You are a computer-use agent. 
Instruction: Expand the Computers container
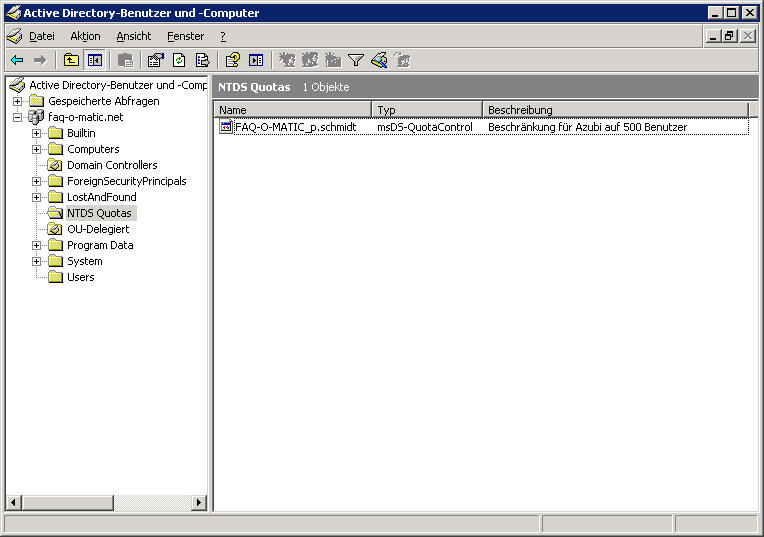click(x=37, y=149)
